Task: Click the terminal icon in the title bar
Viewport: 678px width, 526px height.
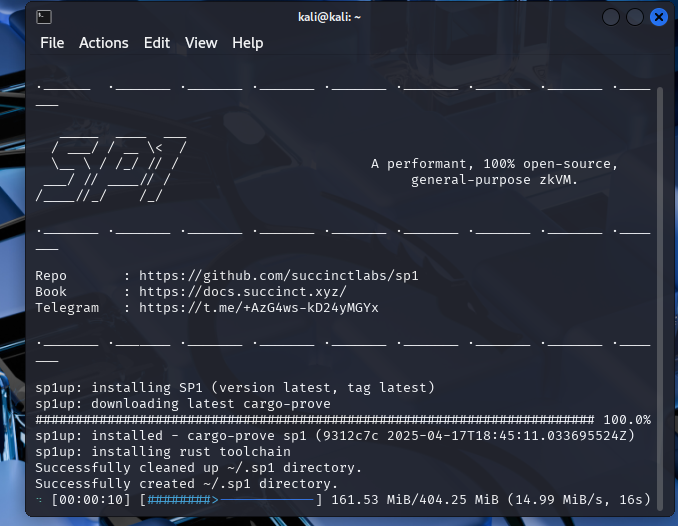Action: click(44, 17)
